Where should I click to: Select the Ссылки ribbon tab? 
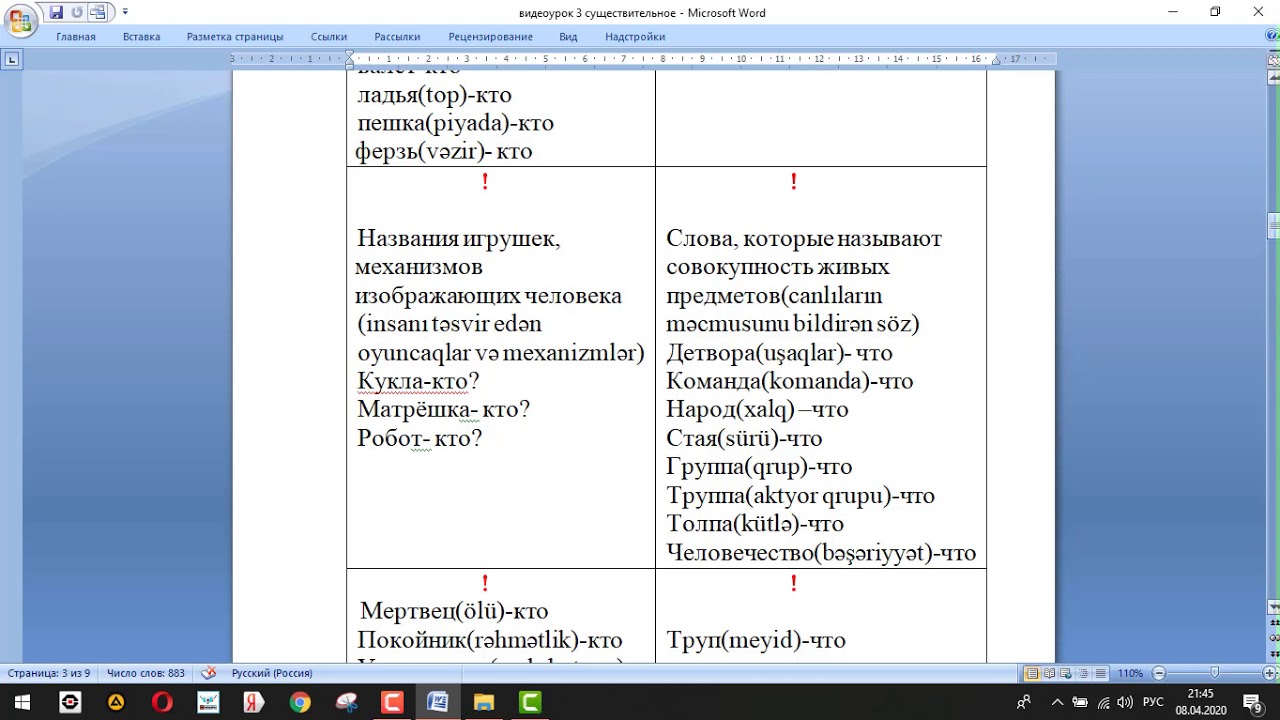click(329, 37)
